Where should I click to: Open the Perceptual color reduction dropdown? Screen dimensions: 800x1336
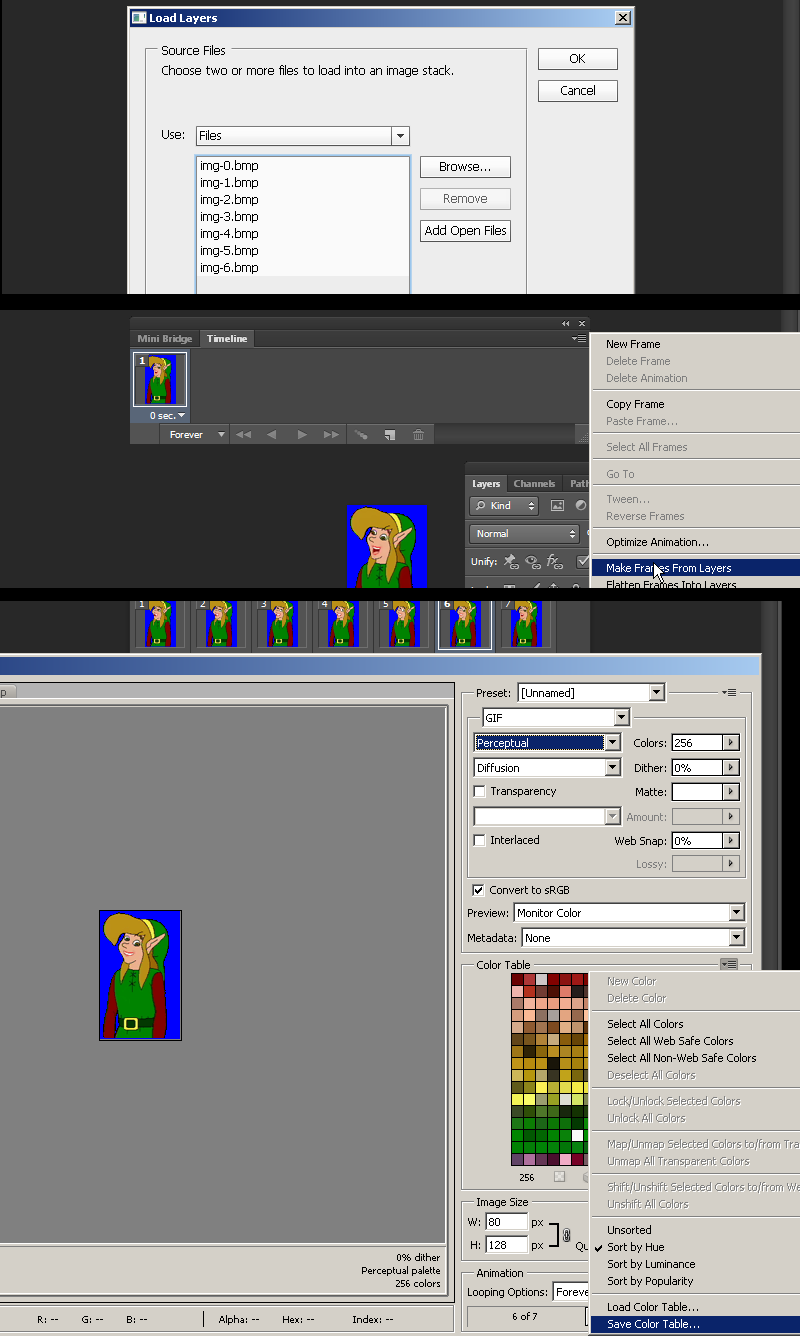pyautogui.click(x=612, y=743)
